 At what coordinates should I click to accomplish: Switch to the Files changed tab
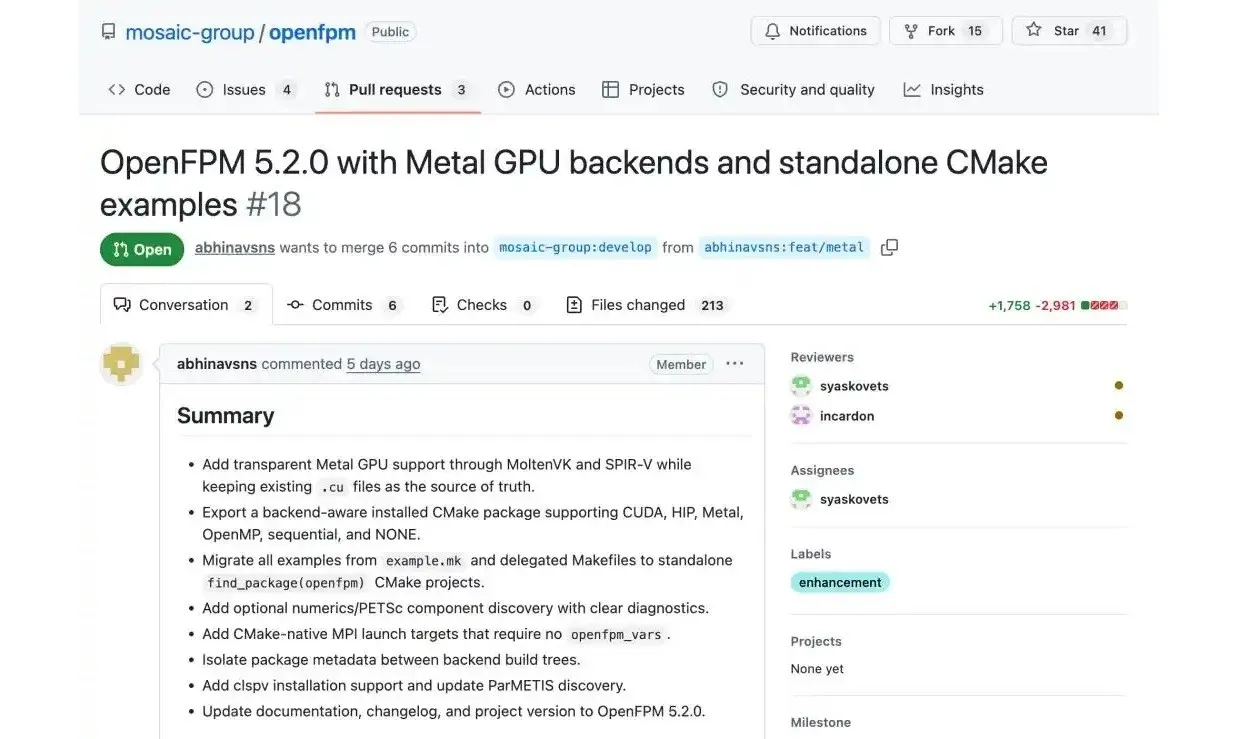(646, 305)
